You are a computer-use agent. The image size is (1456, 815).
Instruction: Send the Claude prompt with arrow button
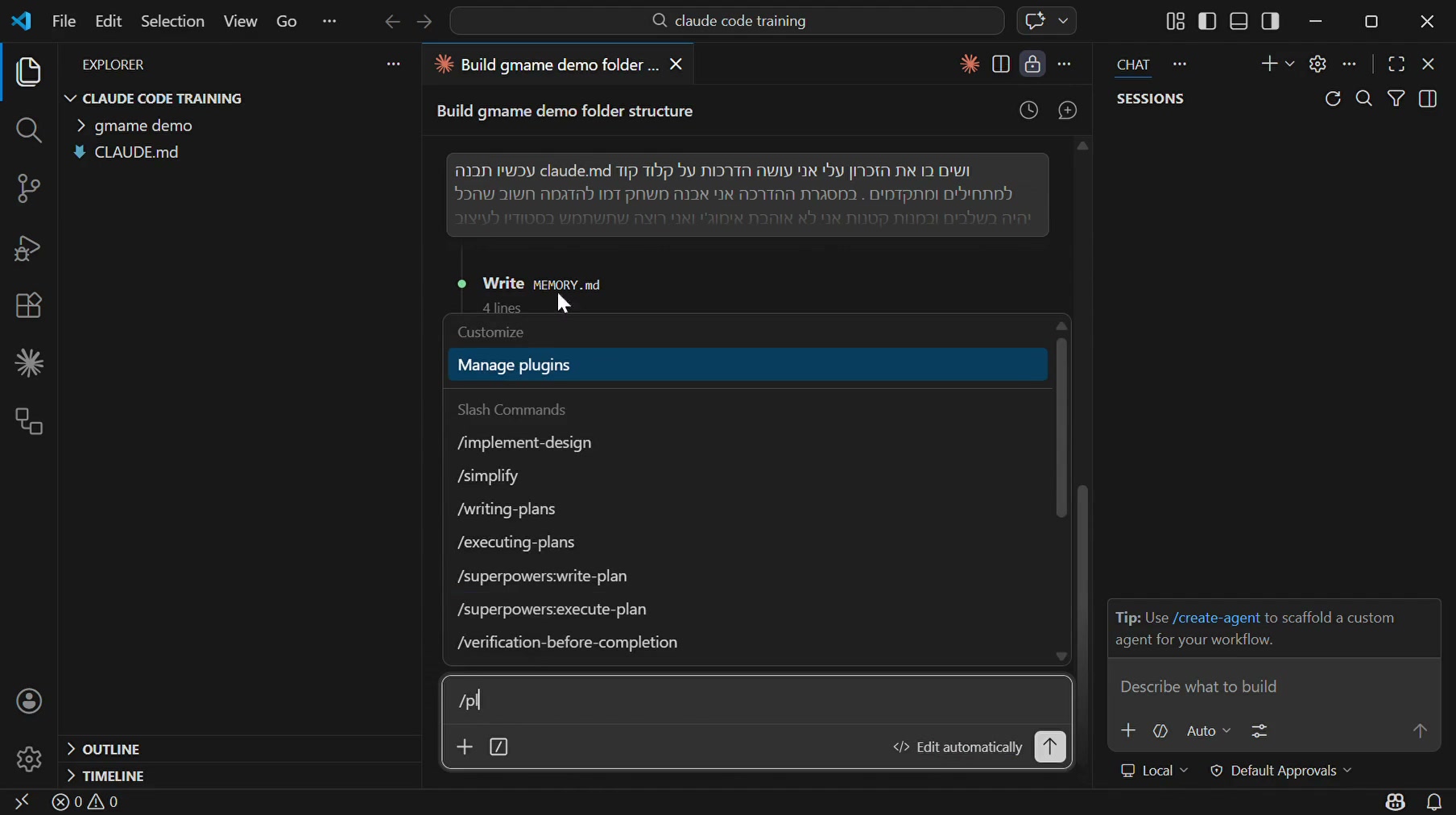(1050, 747)
